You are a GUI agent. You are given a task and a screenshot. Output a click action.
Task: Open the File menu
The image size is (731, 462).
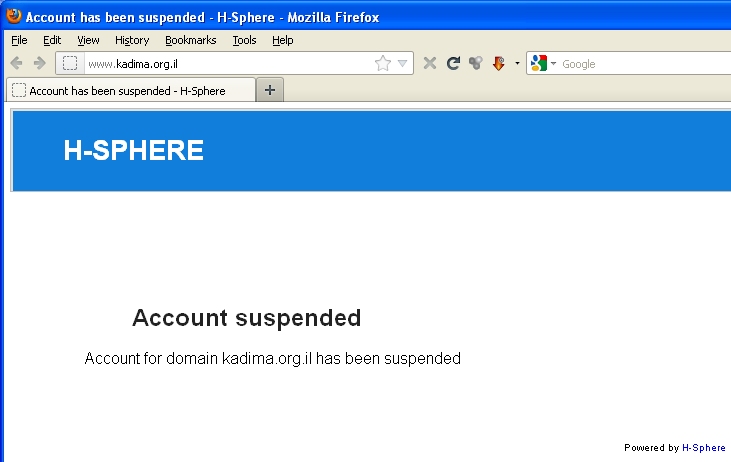(19, 40)
